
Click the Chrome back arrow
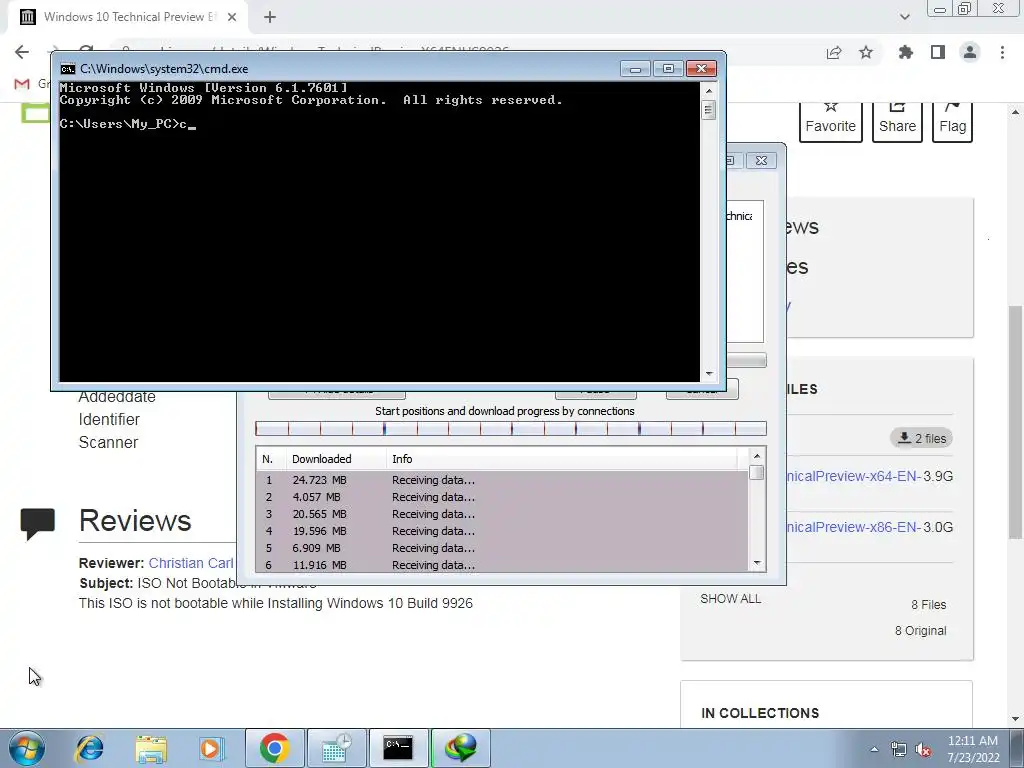click(22, 52)
